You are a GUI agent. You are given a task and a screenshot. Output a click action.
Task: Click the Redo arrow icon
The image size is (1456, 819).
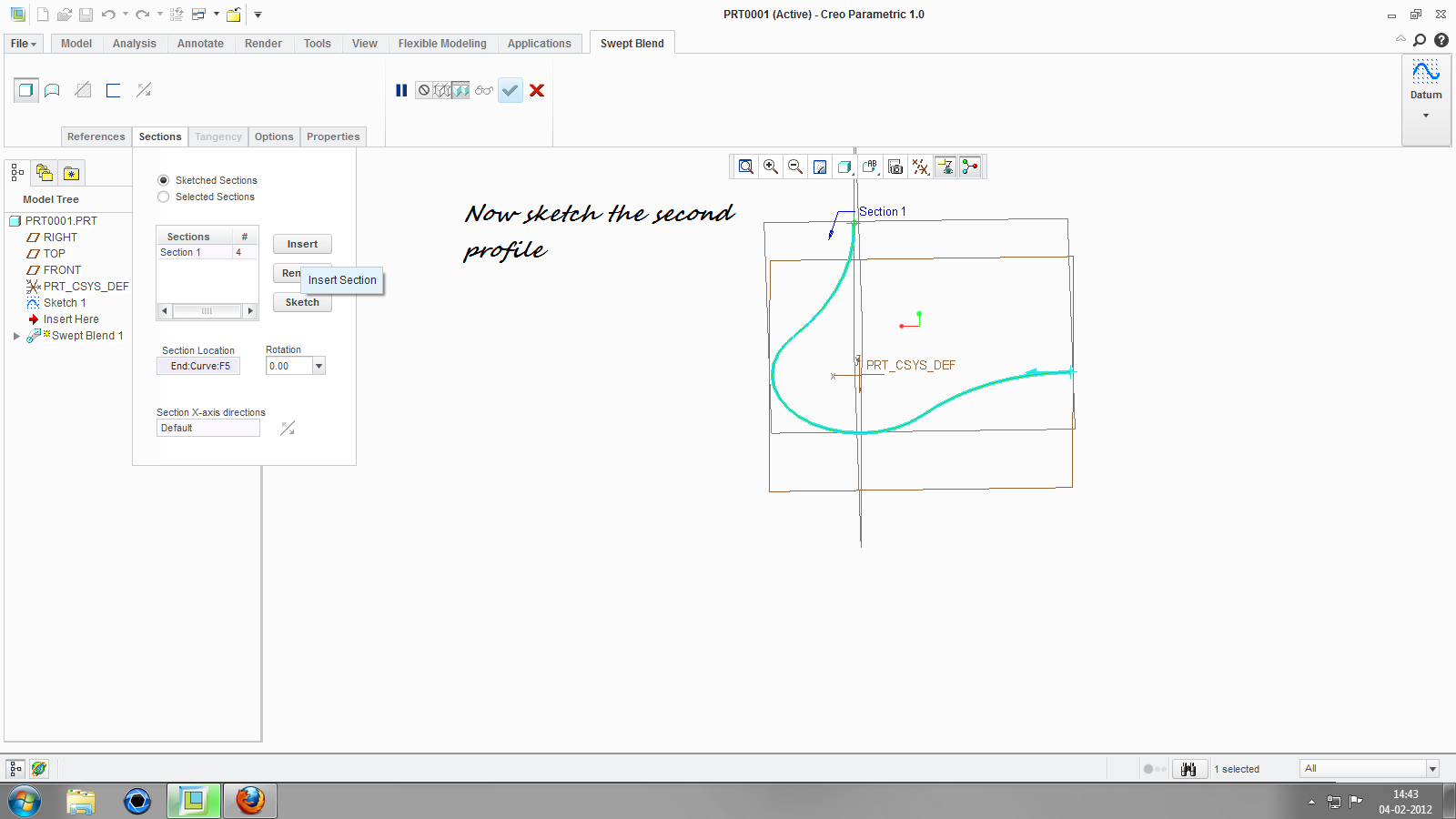click(x=142, y=15)
